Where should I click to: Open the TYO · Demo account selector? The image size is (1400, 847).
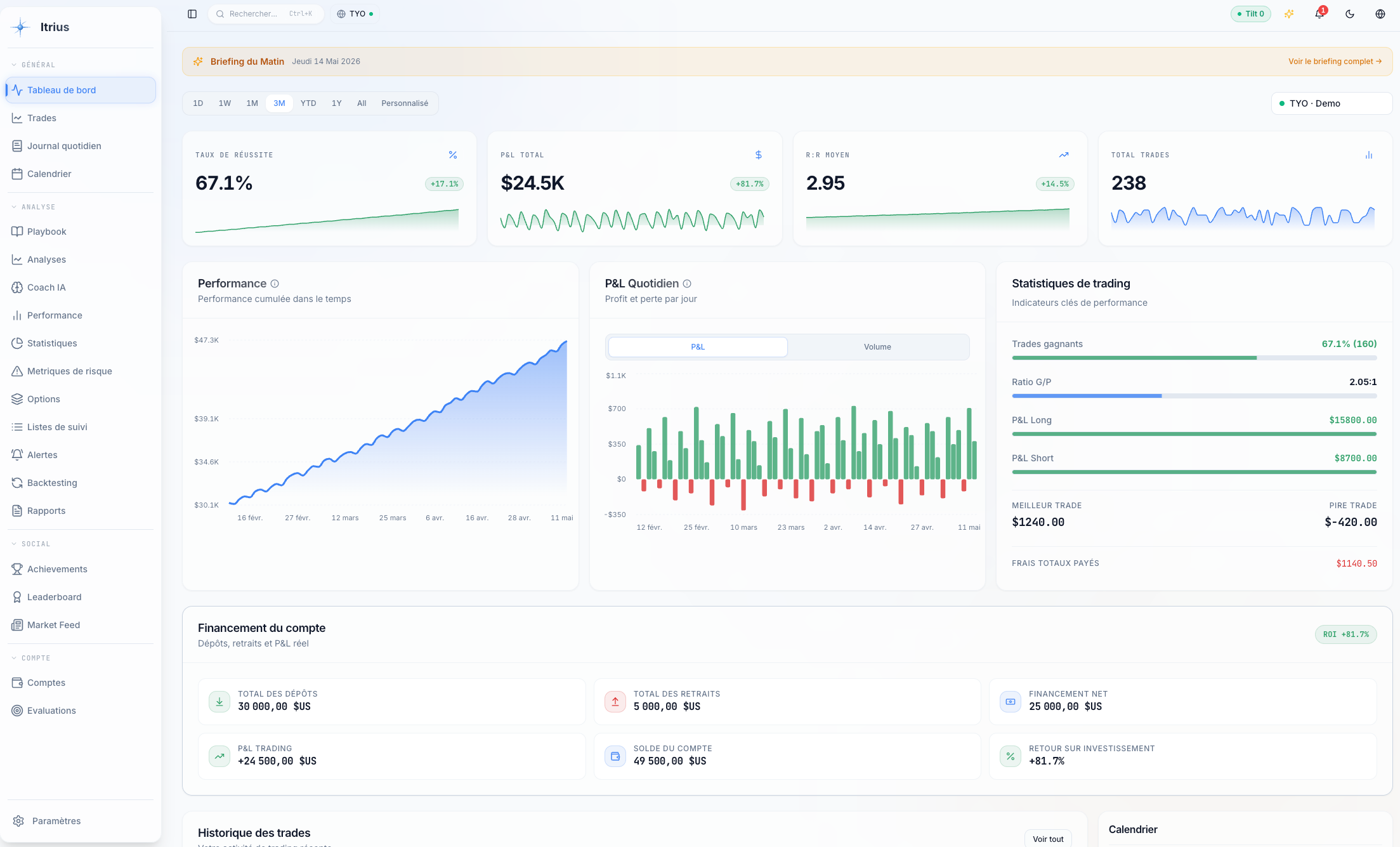coord(1331,103)
